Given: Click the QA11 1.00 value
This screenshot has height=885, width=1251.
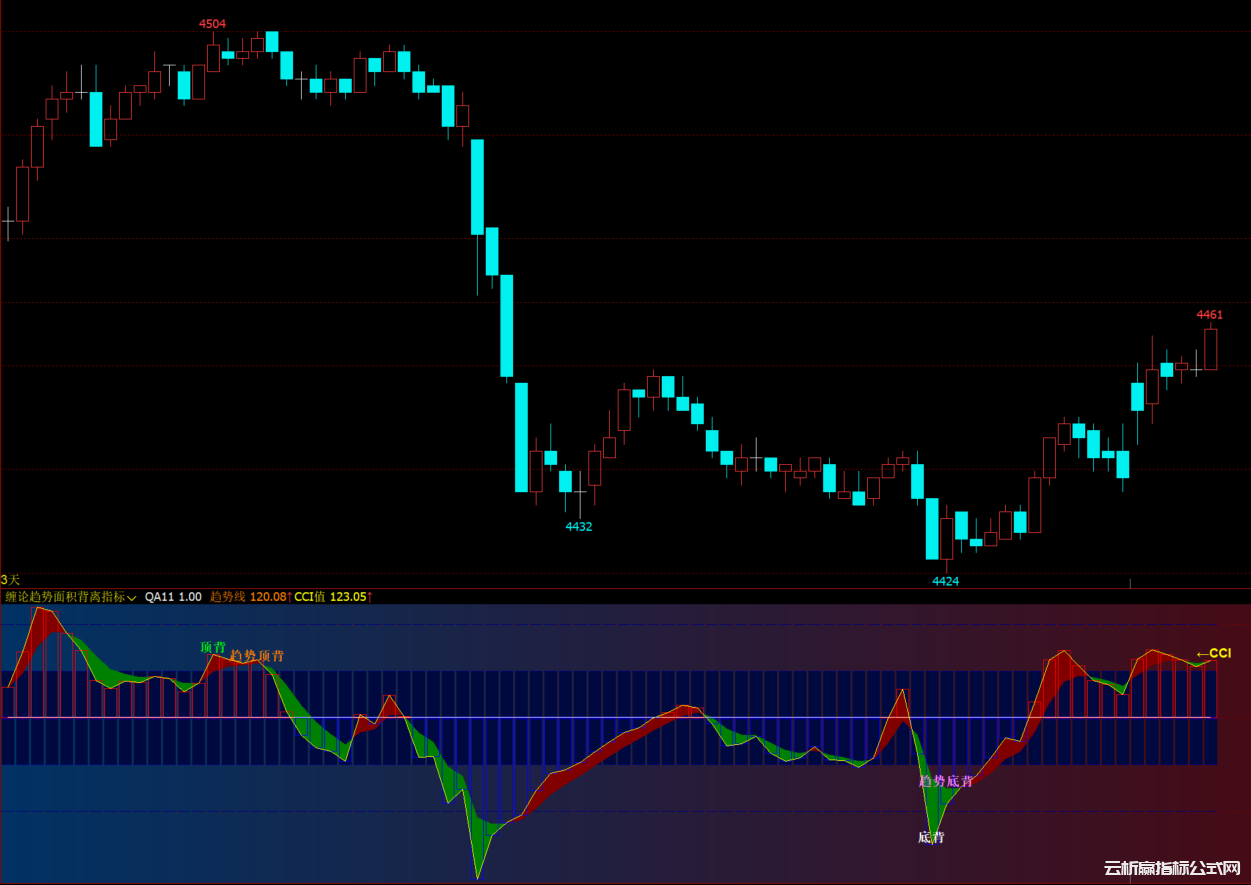Looking at the screenshot, I should point(173,597).
